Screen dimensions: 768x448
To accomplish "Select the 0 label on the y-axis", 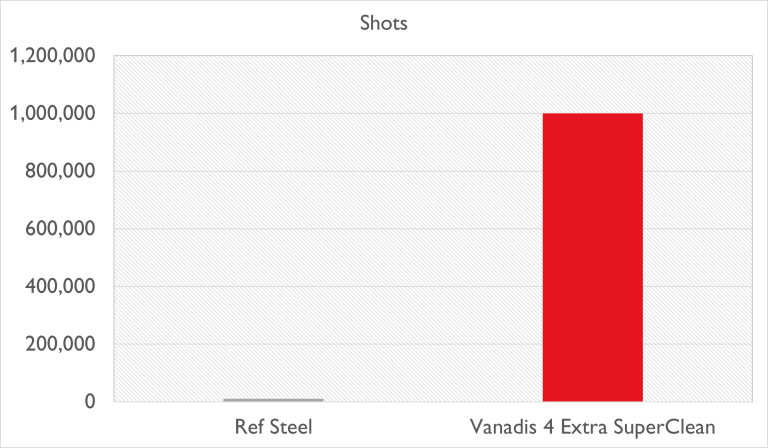I will point(90,402).
